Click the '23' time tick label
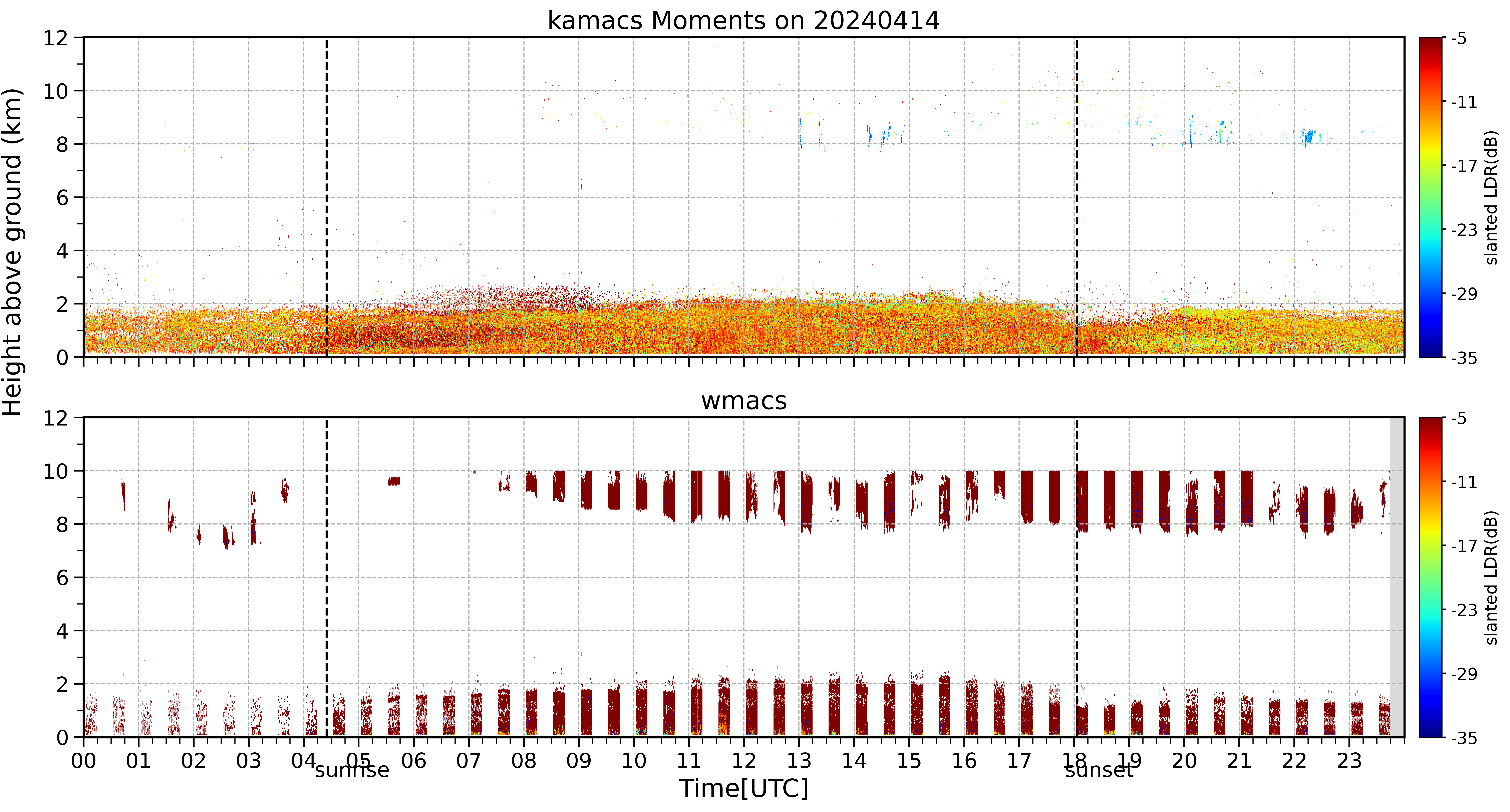Image resolution: width=1510 pixels, height=812 pixels. pos(1349,761)
